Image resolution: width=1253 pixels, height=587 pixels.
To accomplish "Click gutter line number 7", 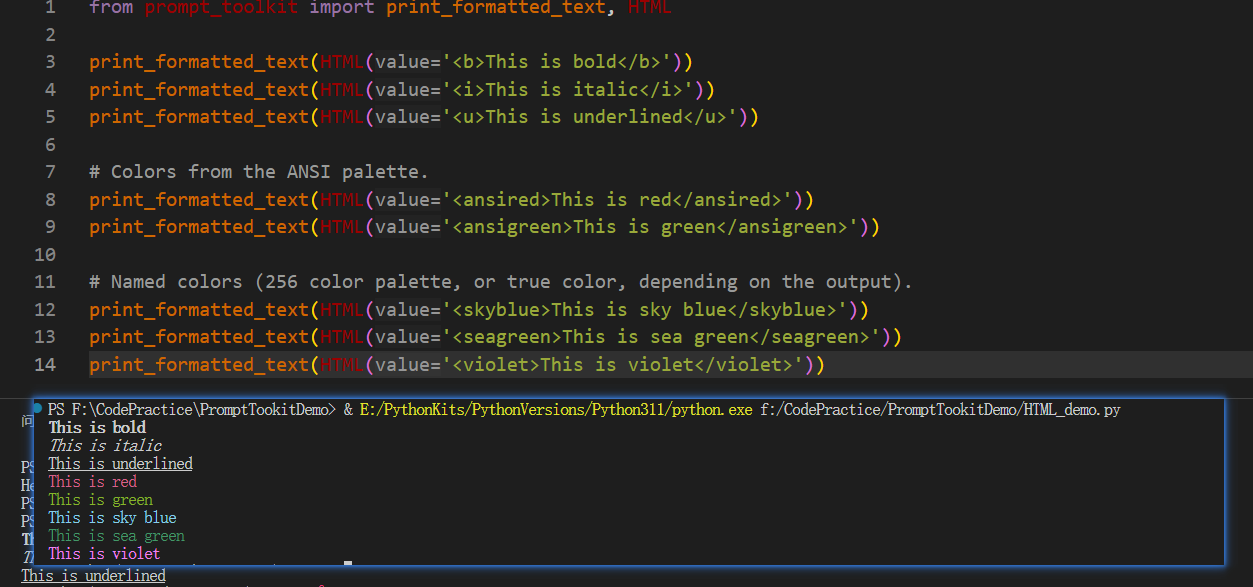I will 50,172.
